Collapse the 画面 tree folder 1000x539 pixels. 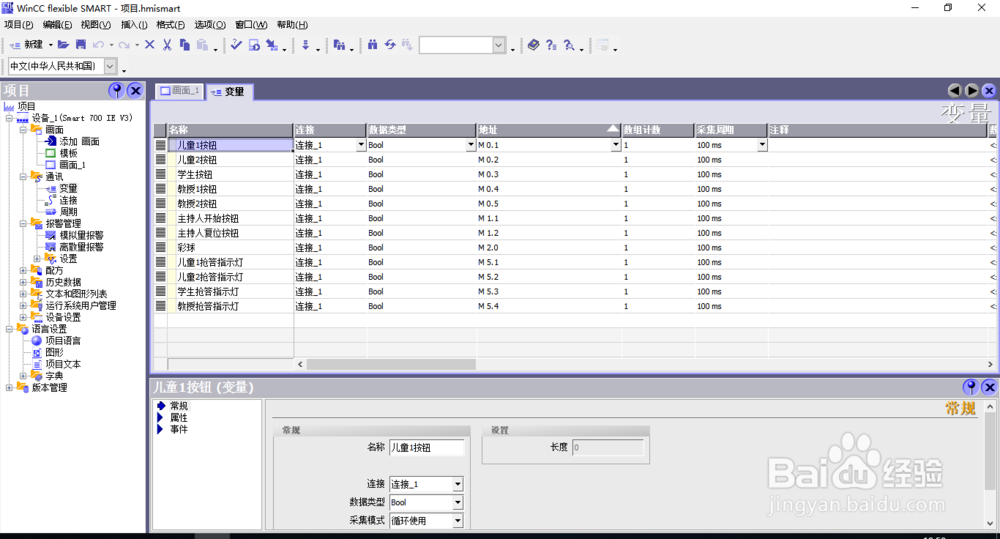pyautogui.click(x=23, y=129)
